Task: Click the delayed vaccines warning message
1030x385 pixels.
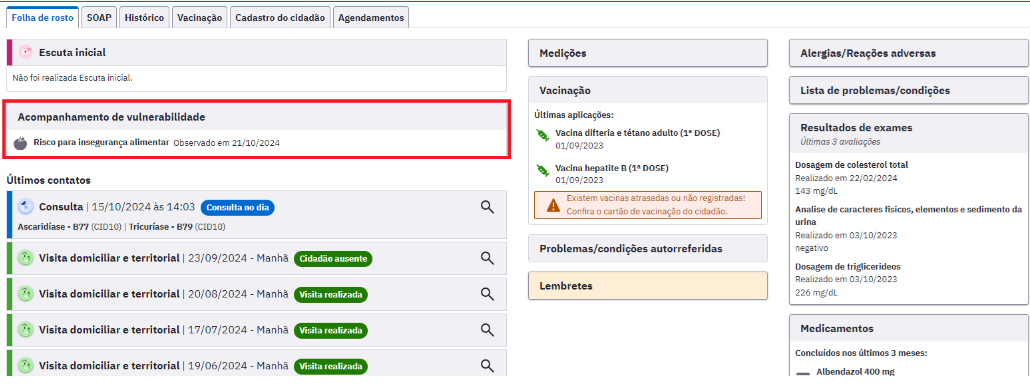Action: point(648,205)
